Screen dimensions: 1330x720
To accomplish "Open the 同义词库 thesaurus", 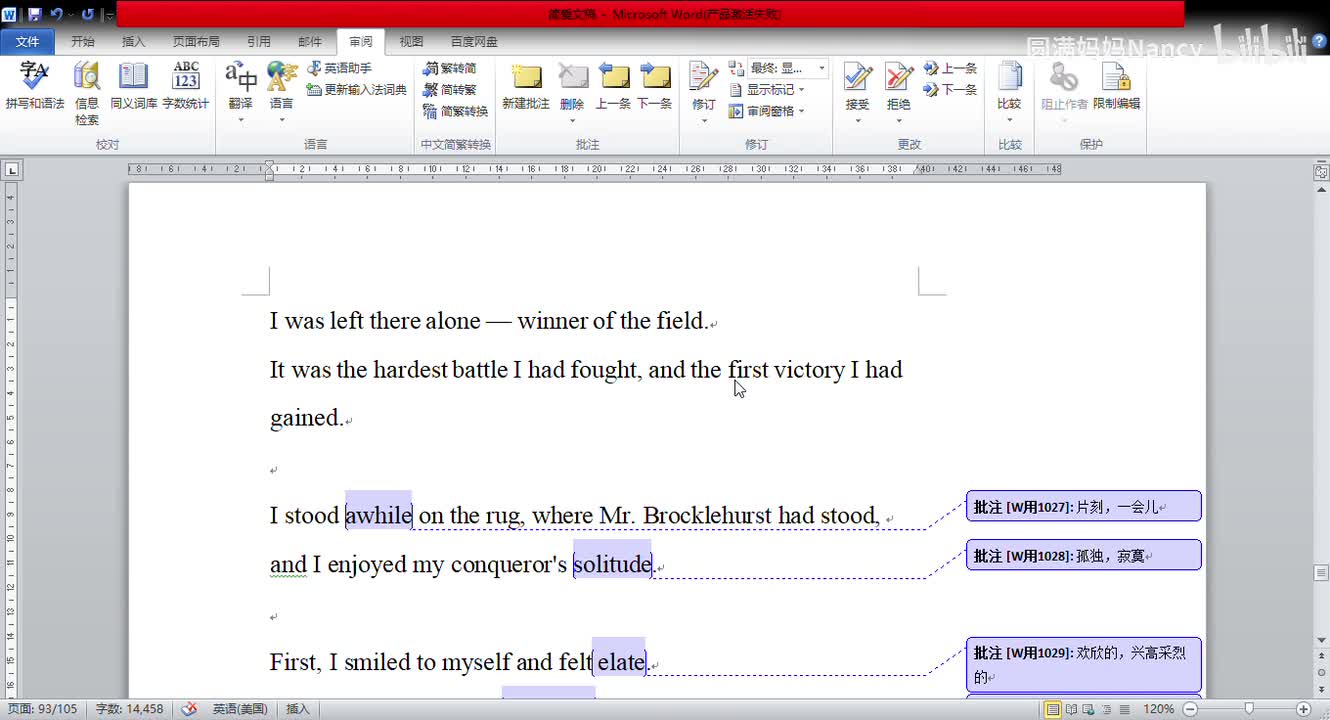I will (133, 86).
